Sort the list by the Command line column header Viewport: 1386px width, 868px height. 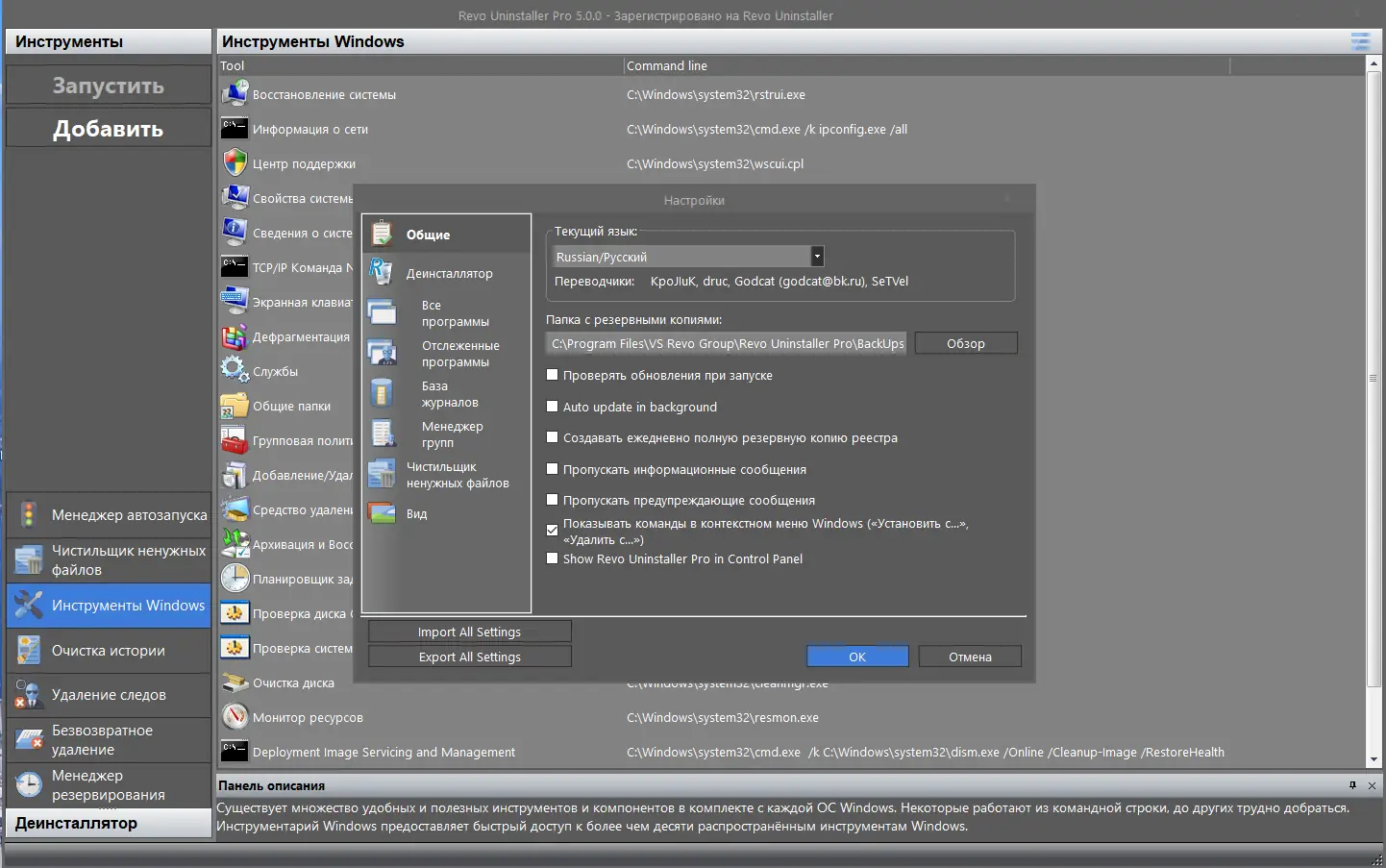pyautogui.click(x=927, y=65)
